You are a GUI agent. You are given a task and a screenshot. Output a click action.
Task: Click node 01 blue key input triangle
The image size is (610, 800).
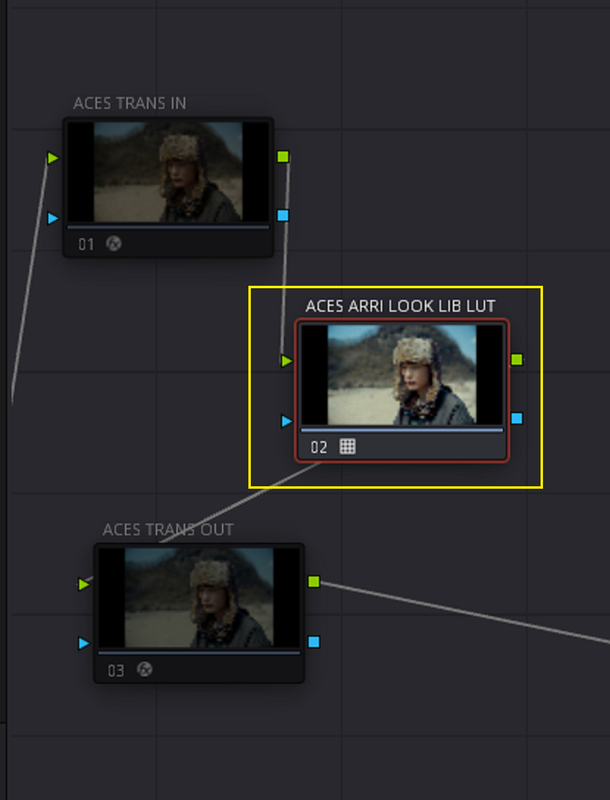click(53, 218)
